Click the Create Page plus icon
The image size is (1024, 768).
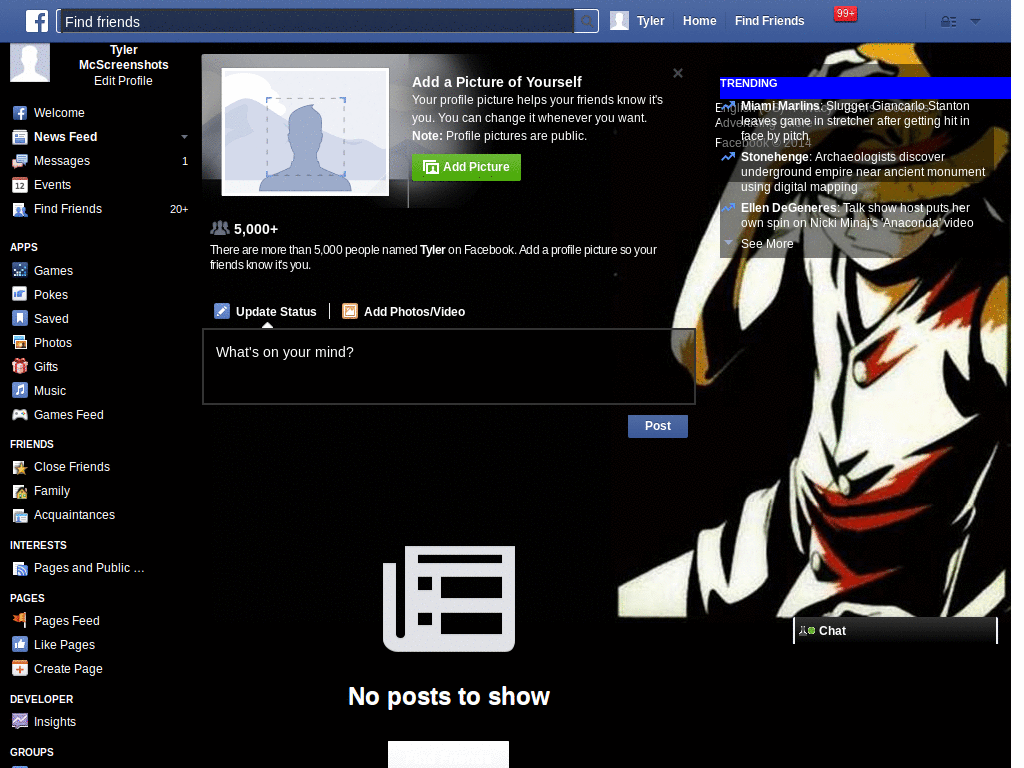click(20, 669)
